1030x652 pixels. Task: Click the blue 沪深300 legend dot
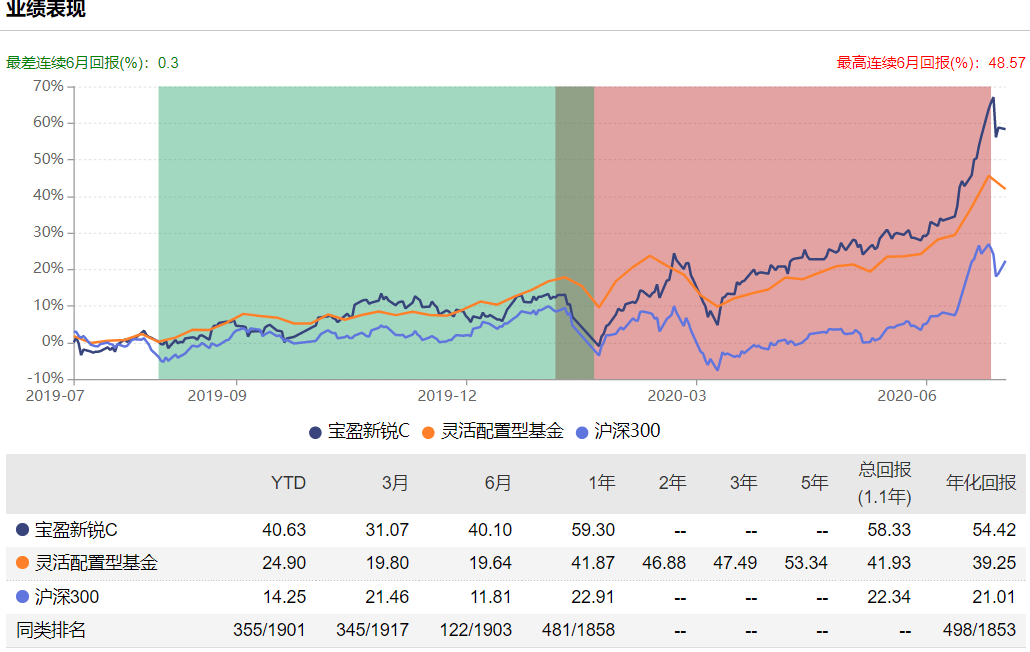coord(581,433)
